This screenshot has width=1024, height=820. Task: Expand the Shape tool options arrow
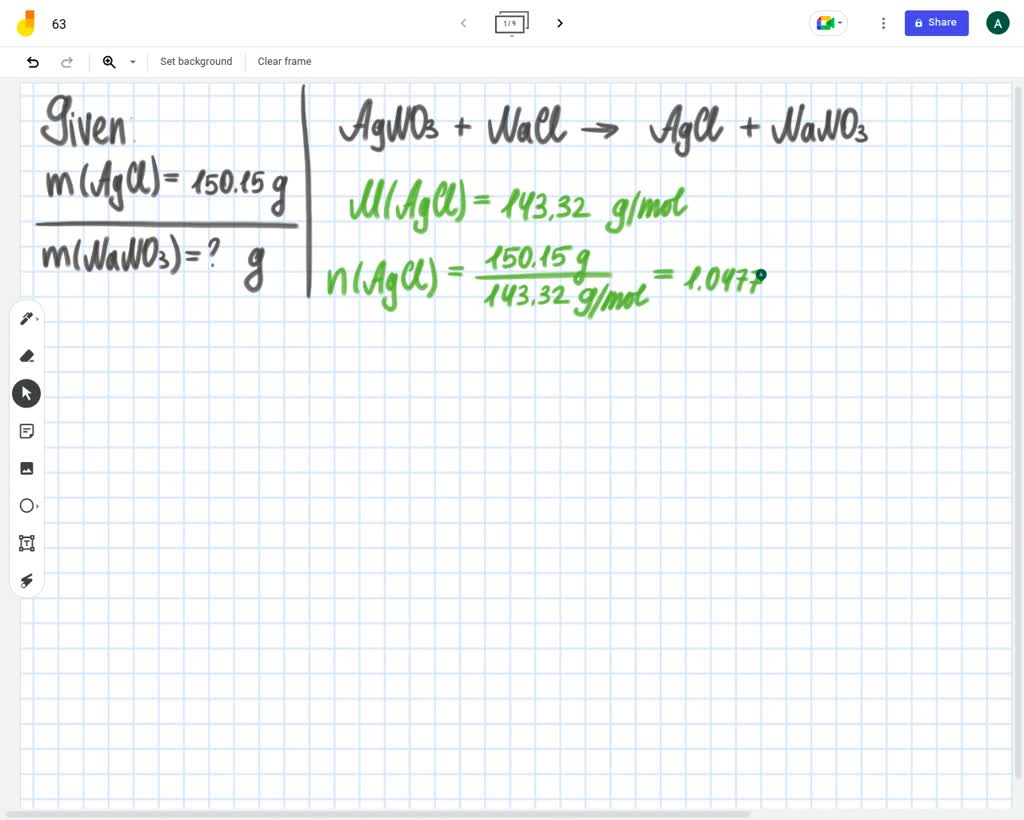(x=37, y=506)
